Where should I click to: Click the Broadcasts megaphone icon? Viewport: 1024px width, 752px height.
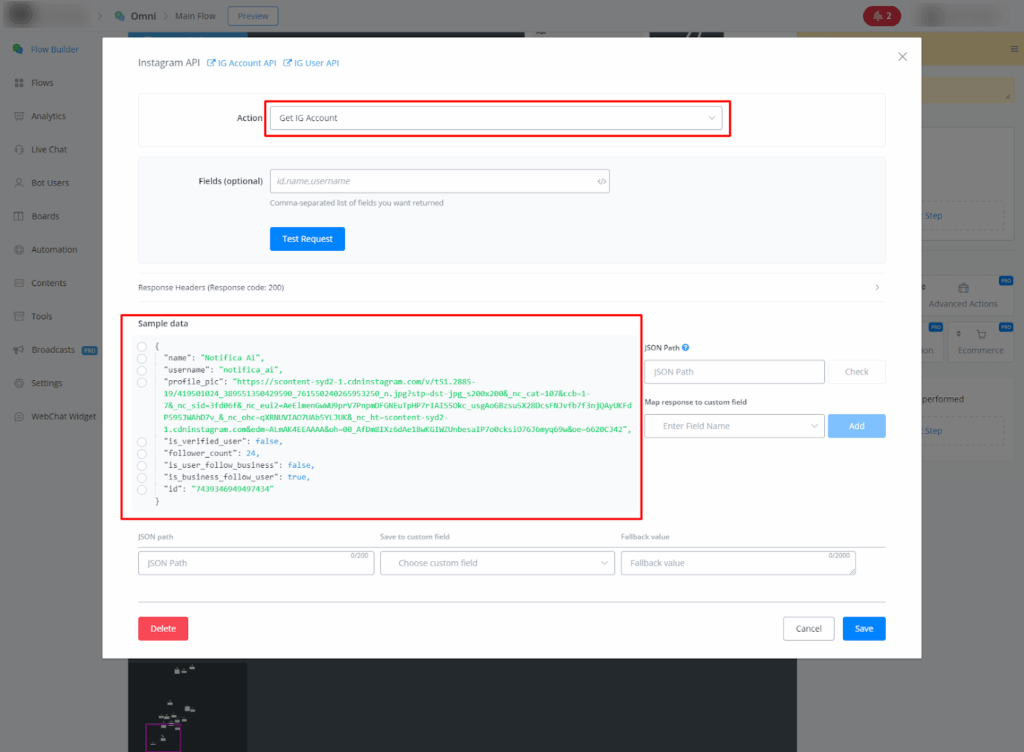[19, 350]
